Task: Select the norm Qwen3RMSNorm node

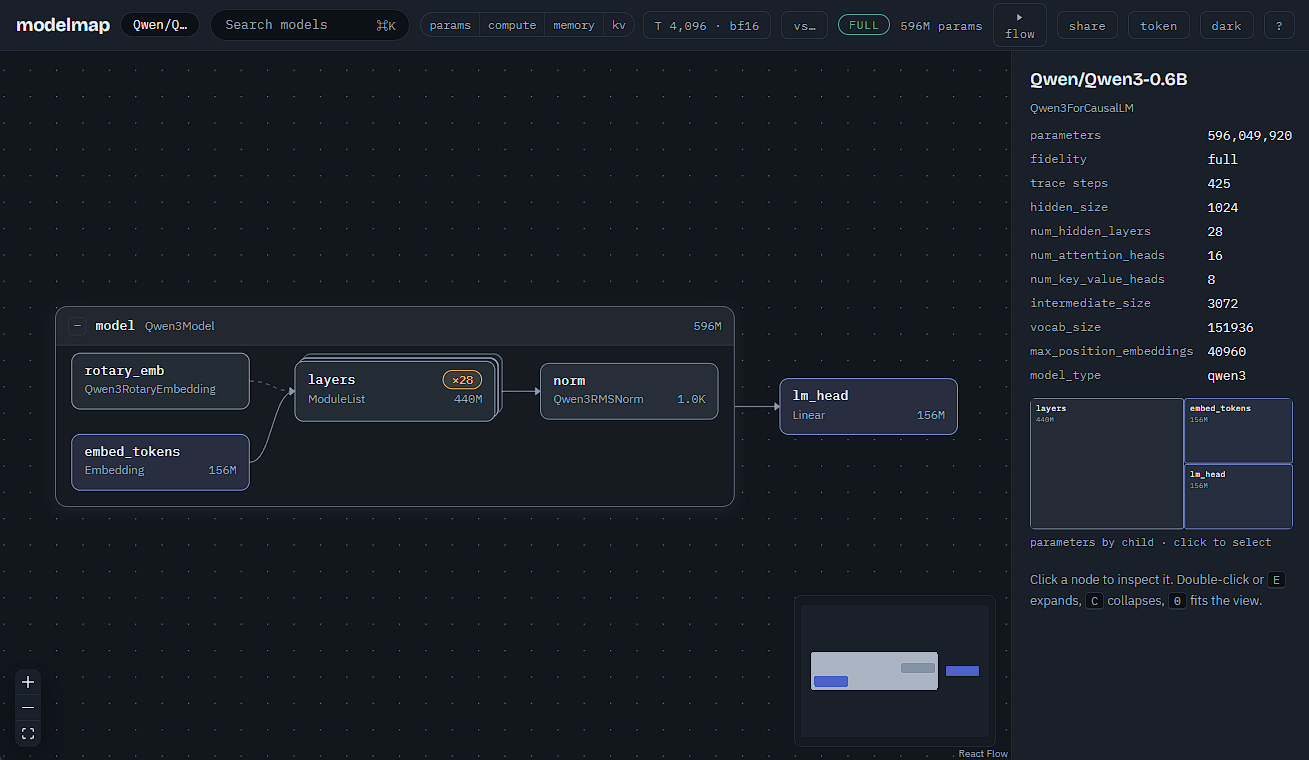Action: [629, 391]
